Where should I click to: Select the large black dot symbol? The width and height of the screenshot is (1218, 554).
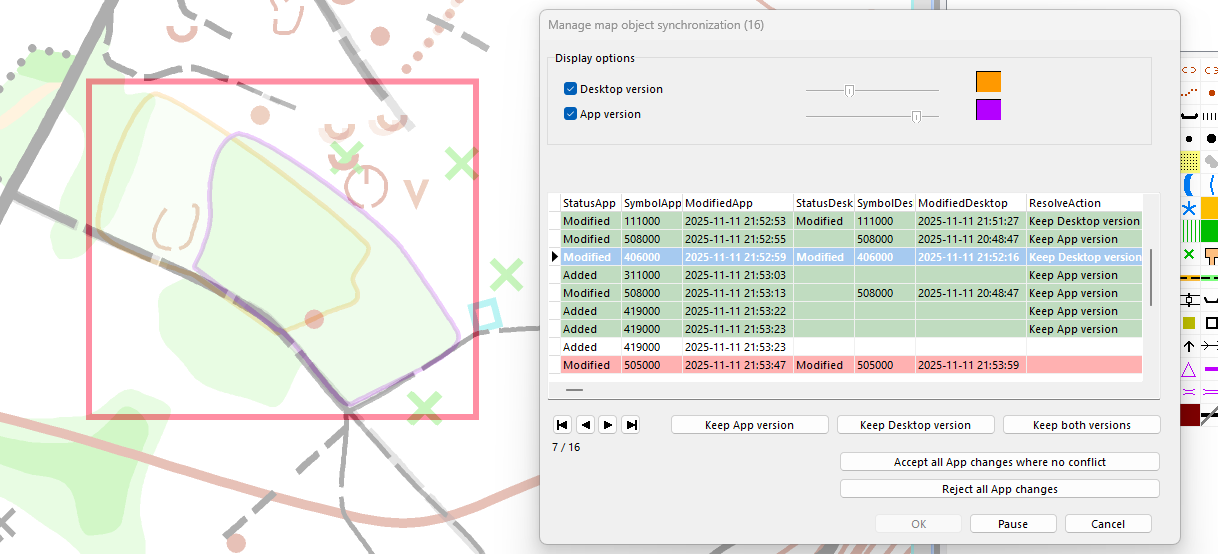tap(1211, 139)
